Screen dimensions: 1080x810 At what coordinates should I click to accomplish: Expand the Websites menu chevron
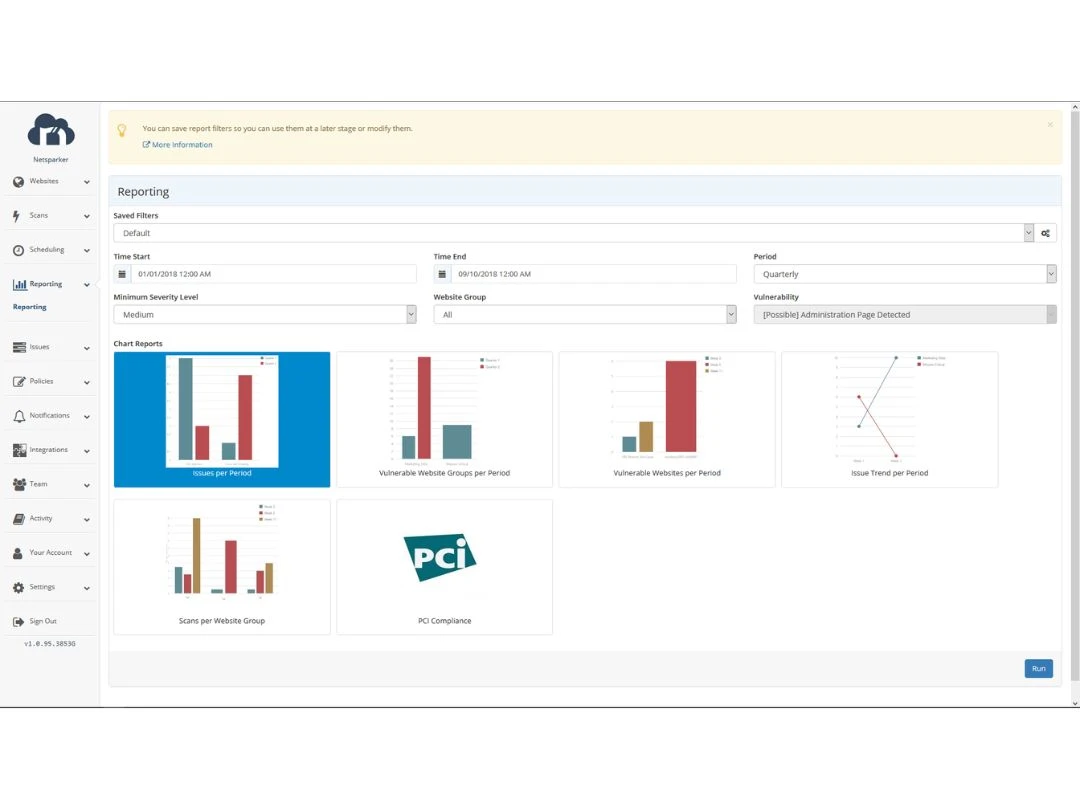tap(87, 183)
